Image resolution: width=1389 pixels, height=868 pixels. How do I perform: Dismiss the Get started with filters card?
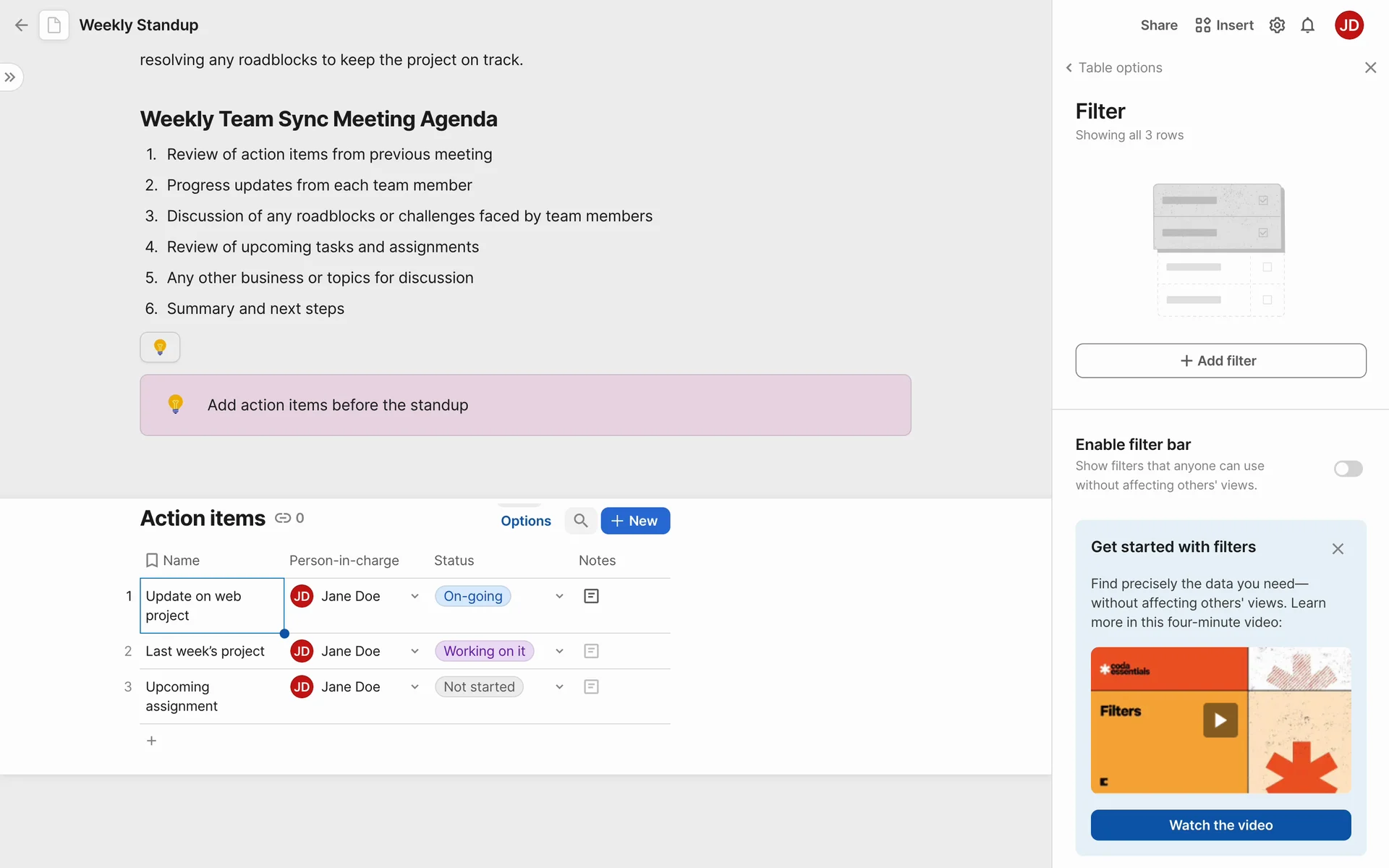point(1338,548)
